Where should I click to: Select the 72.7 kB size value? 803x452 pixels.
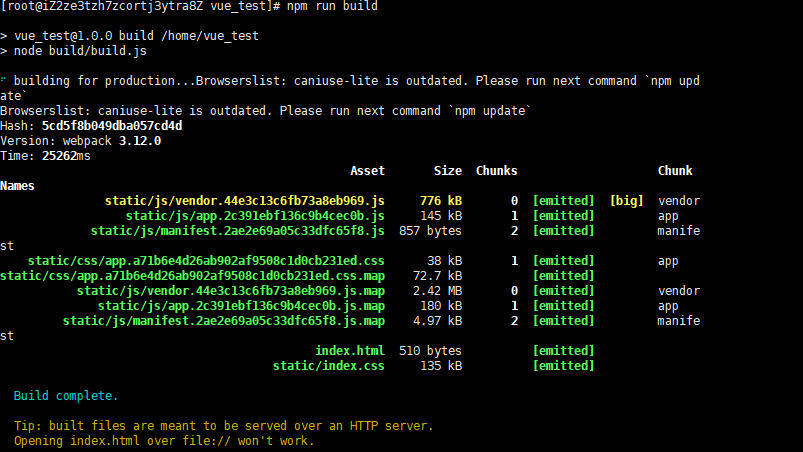point(437,276)
